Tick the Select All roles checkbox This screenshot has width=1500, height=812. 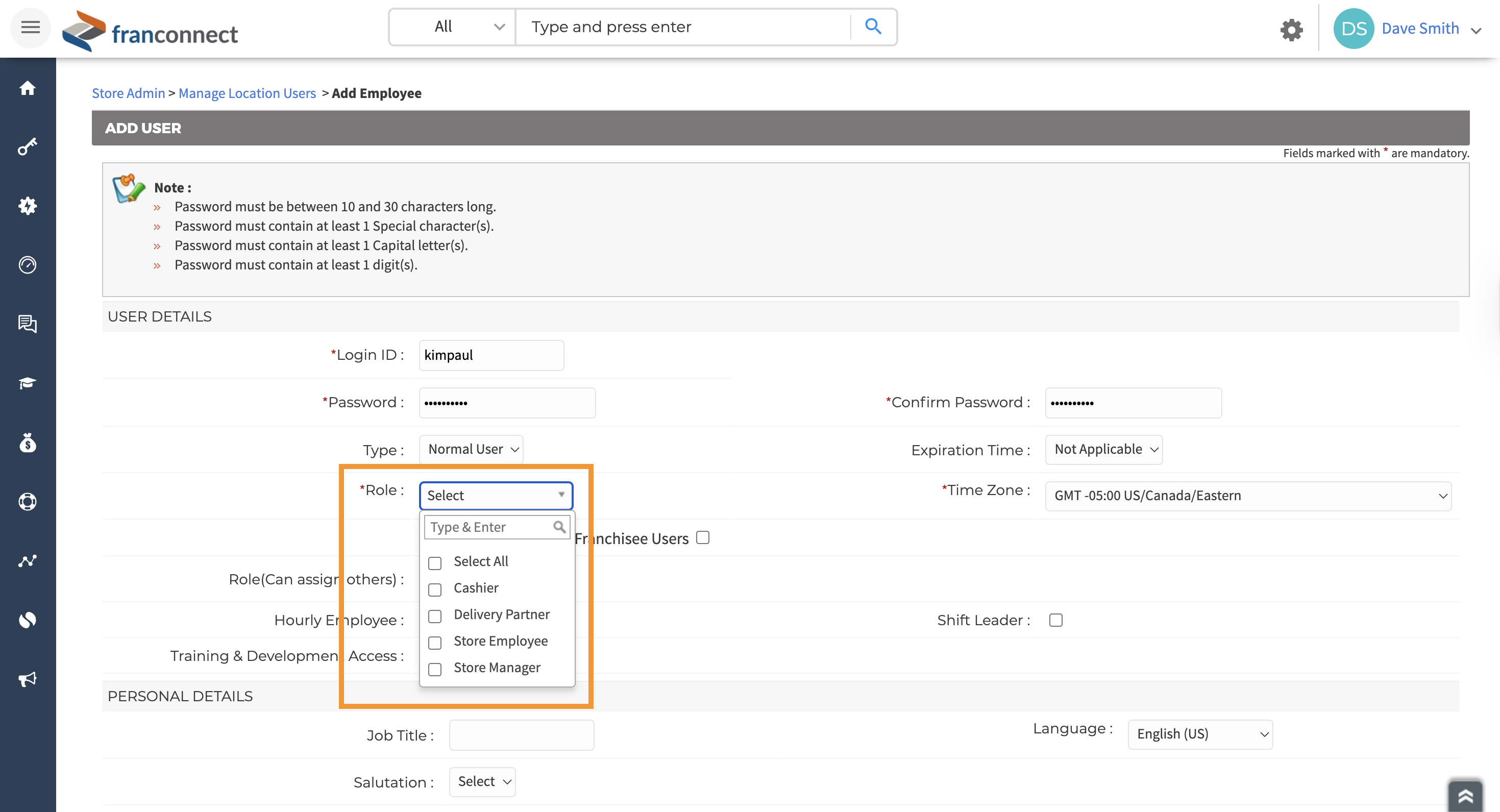(434, 563)
